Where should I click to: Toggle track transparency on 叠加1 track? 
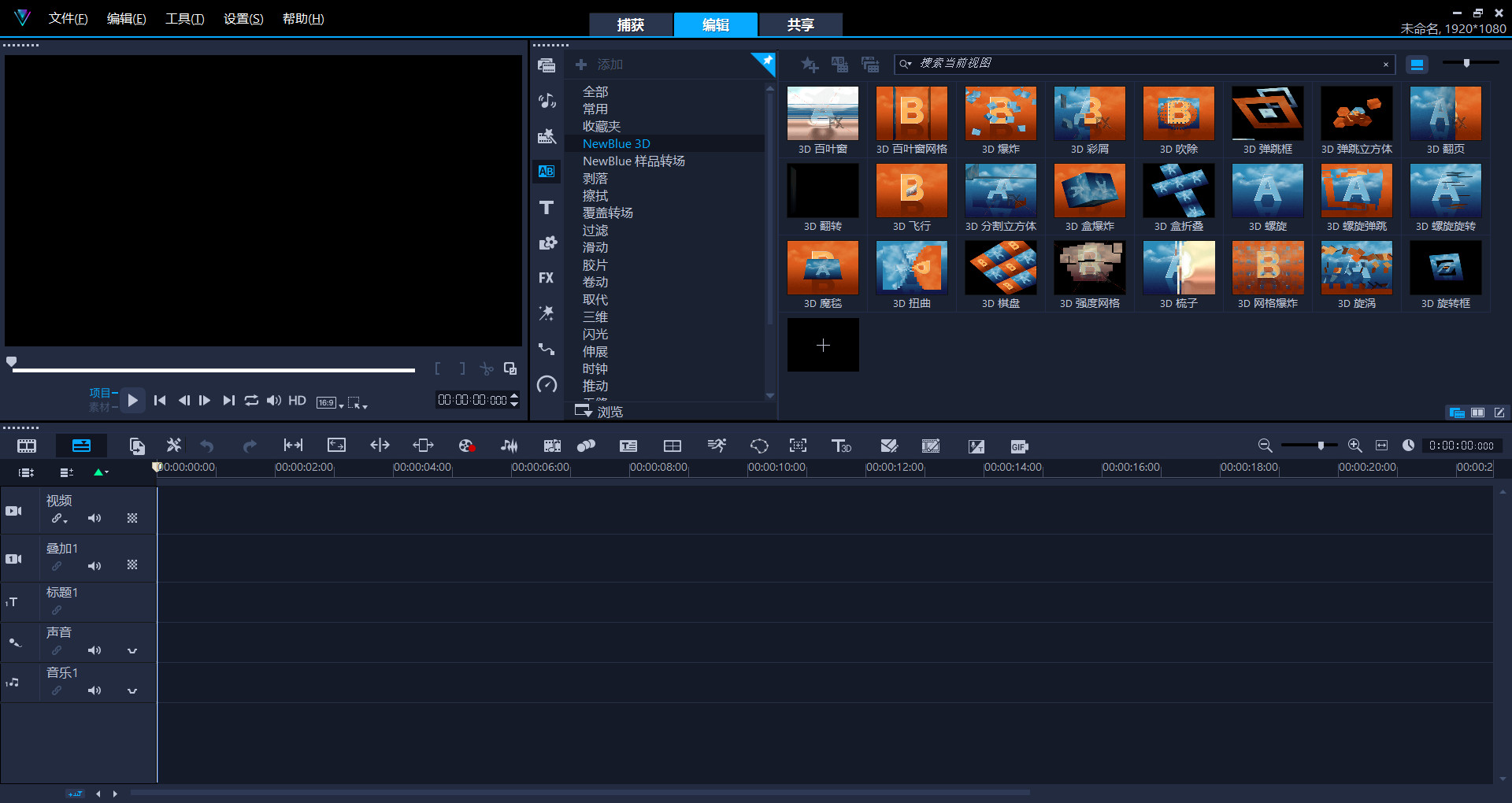(x=132, y=565)
